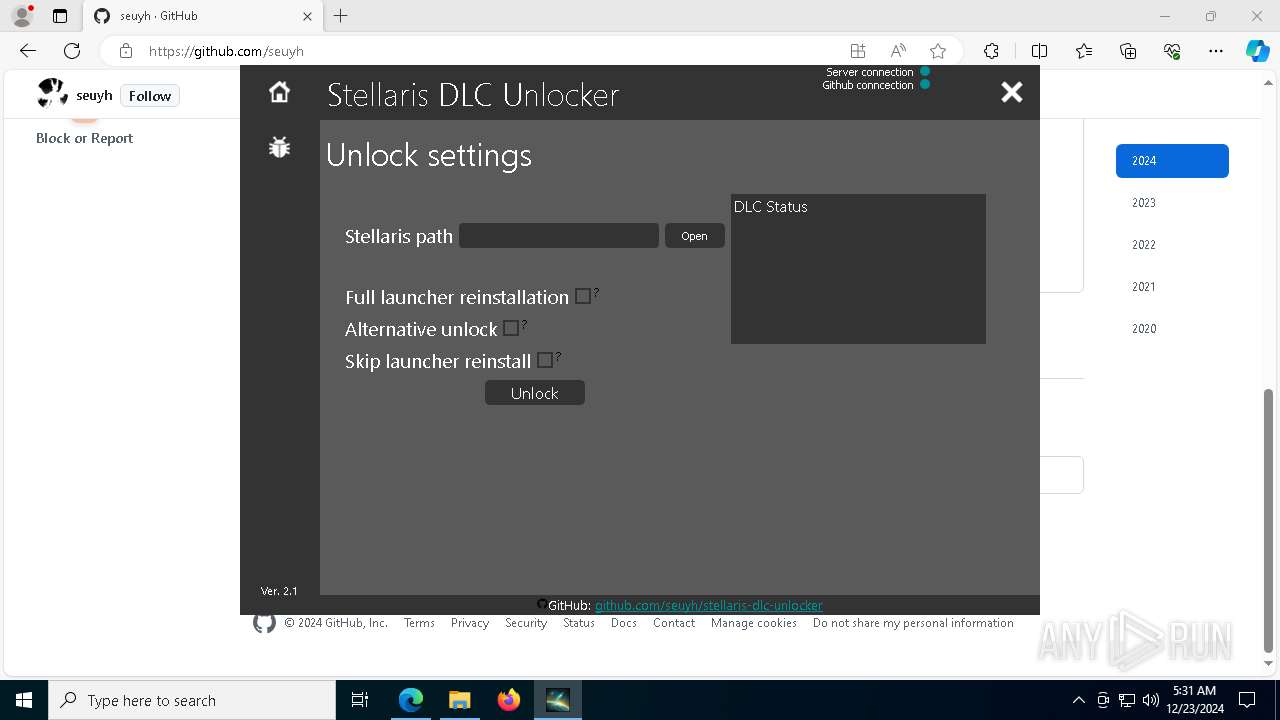Open the Stellaris Unlocker taskbar icon
The height and width of the screenshot is (720, 1280).
tap(558, 700)
